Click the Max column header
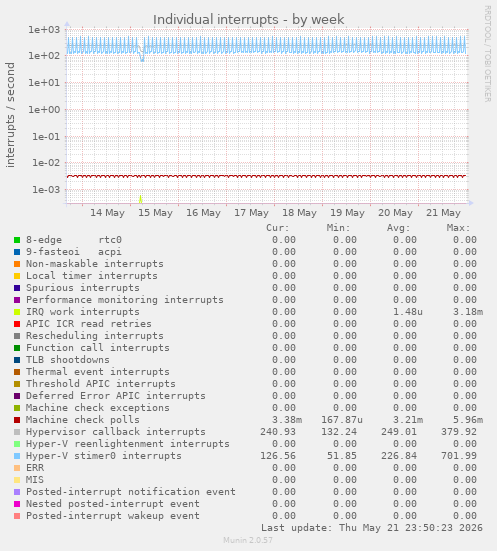The width and height of the screenshot is (497, 551). 458,228
